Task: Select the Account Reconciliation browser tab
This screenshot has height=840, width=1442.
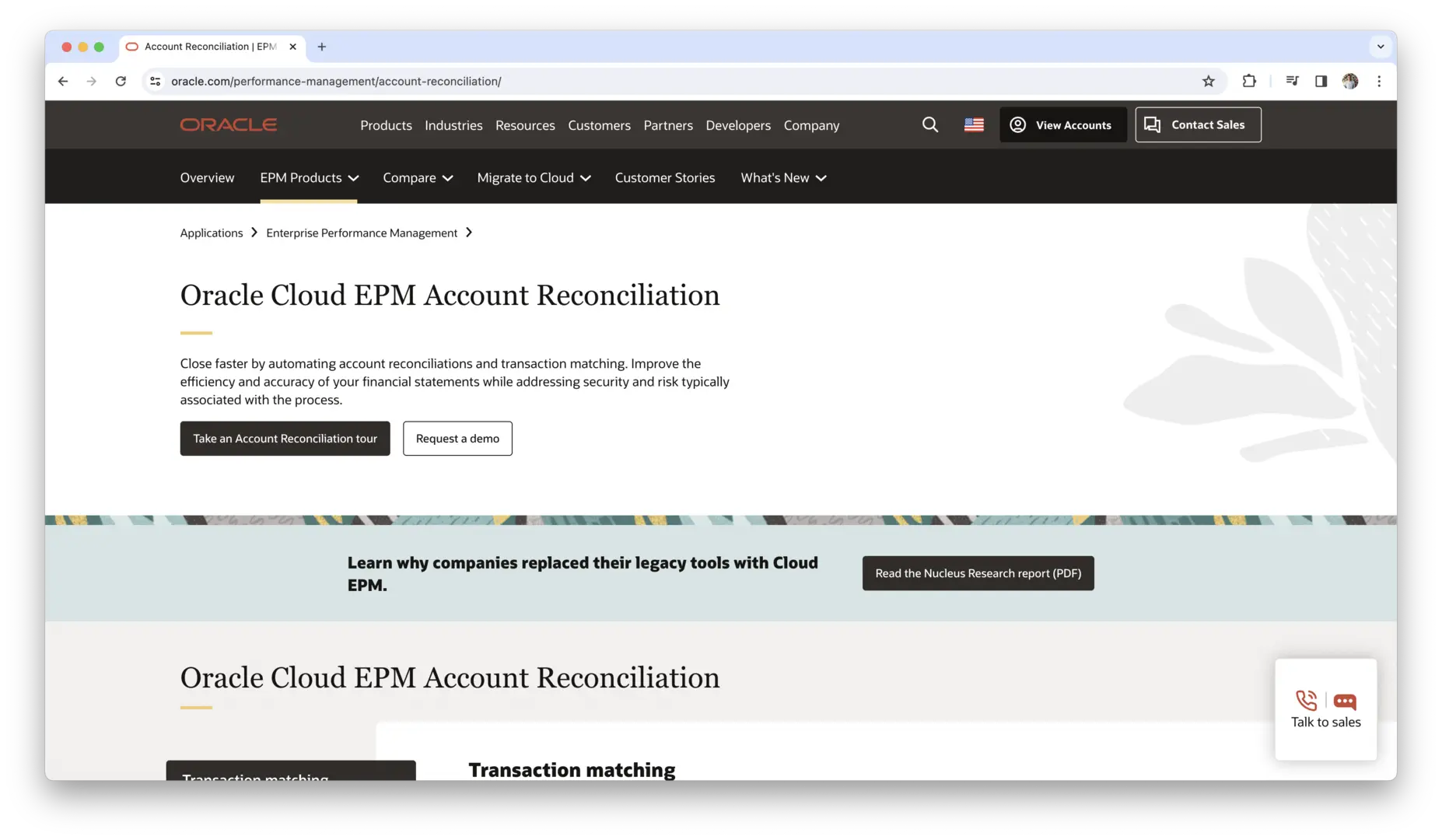Action: 210,47
